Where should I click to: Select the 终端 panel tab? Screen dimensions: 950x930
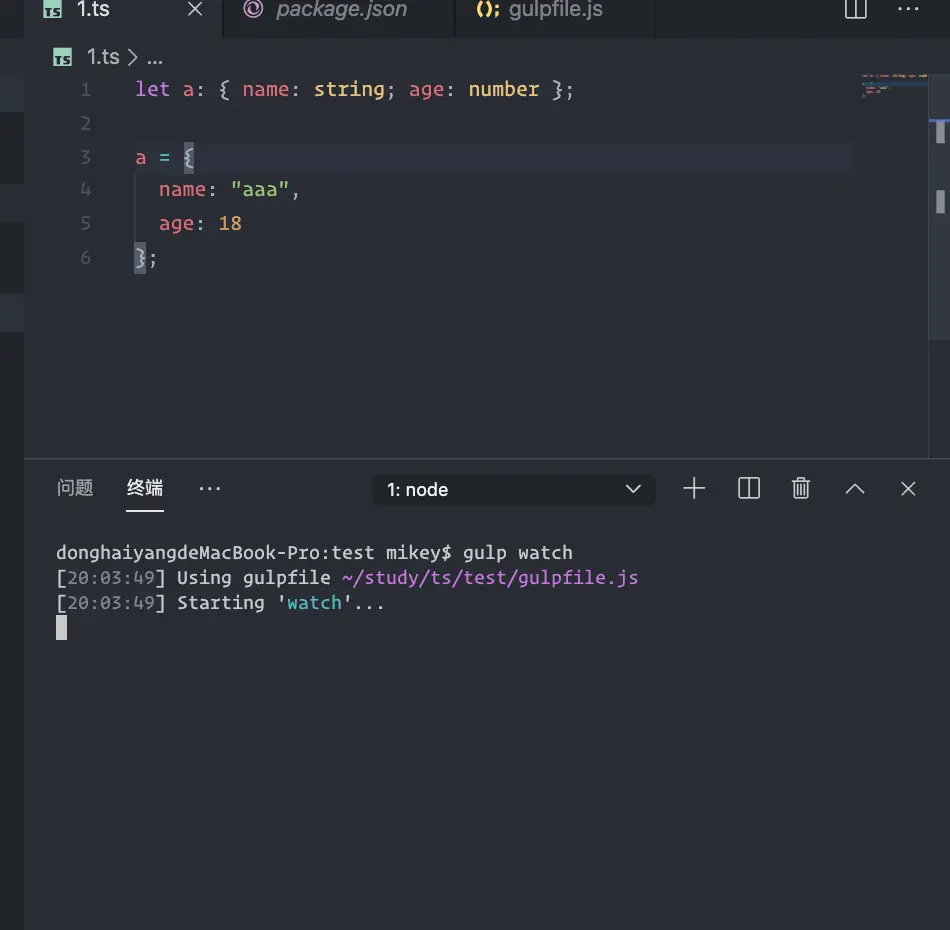pyautogui.click(x=145, y=488)
